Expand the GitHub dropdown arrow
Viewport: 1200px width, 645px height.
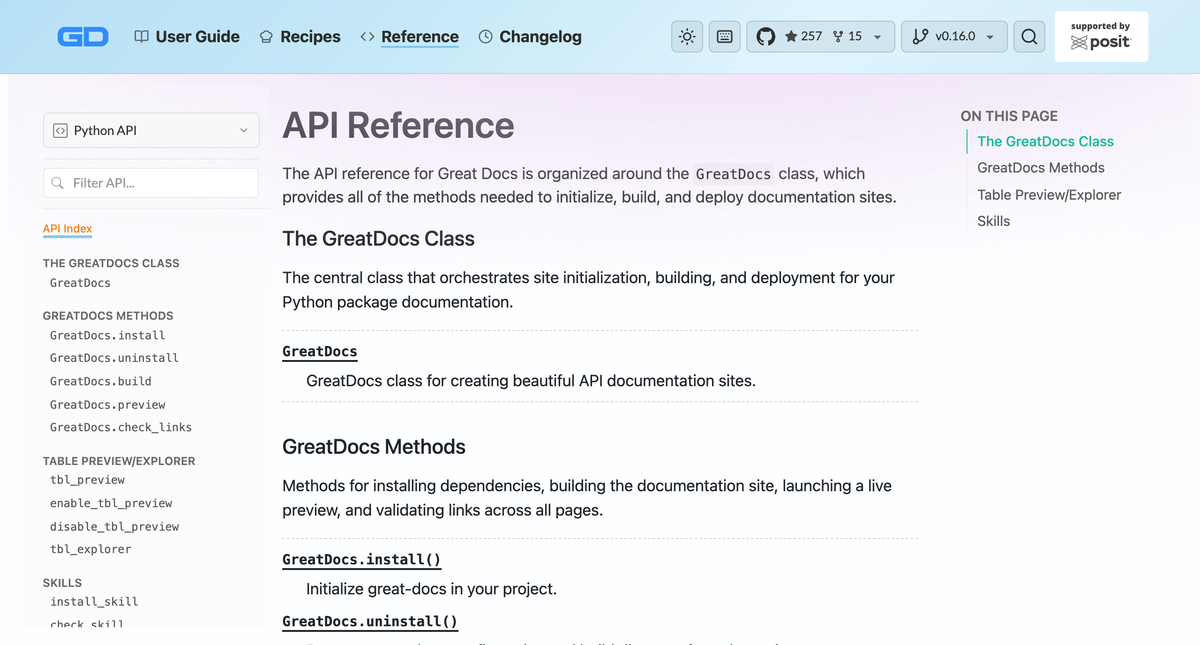877,38
